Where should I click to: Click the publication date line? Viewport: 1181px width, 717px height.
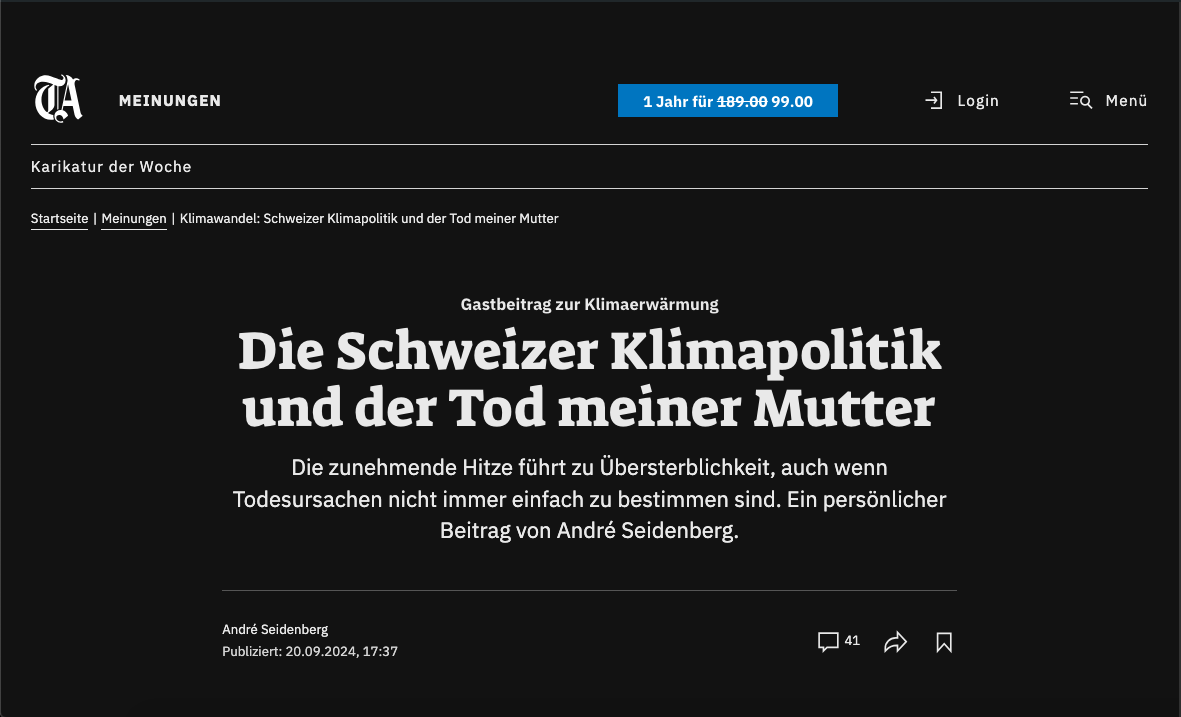click(310, 651)
